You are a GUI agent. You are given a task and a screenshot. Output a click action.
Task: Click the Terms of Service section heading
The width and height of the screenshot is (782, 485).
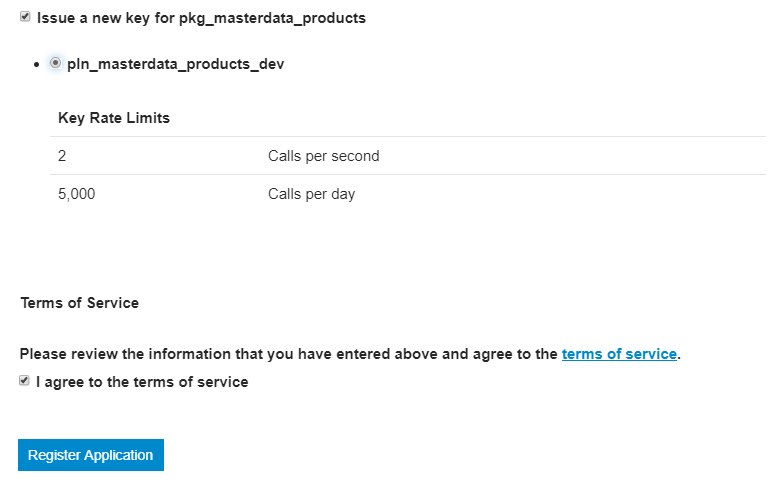pos(79,303)
